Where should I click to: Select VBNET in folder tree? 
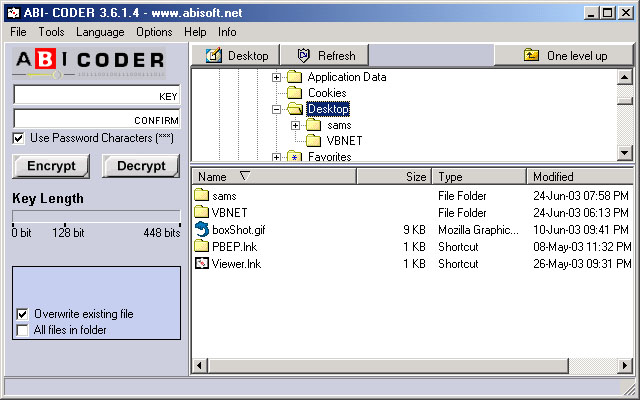tap(344, 141)
